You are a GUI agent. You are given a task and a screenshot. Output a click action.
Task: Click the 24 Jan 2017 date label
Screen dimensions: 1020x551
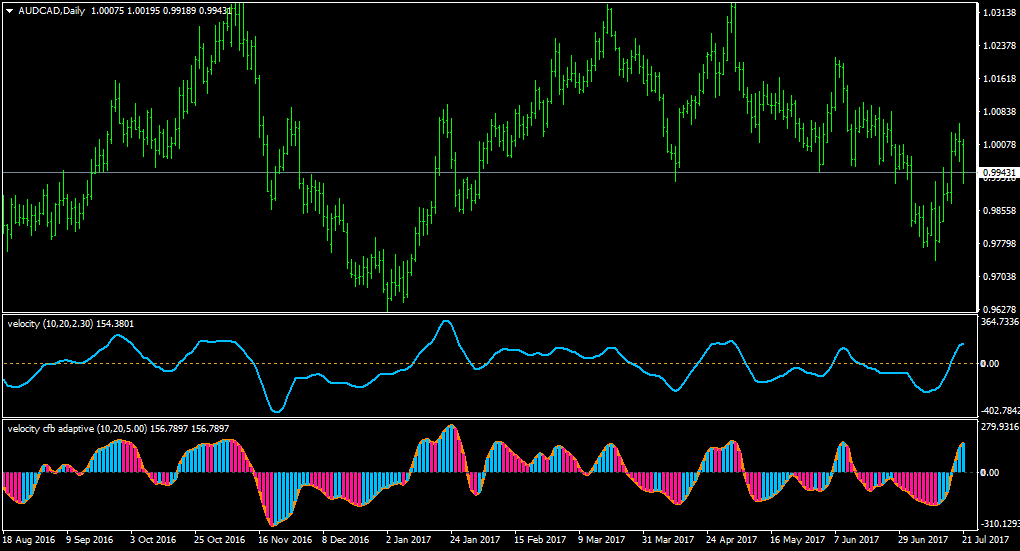pyautogui.click(x=475, y=539)
